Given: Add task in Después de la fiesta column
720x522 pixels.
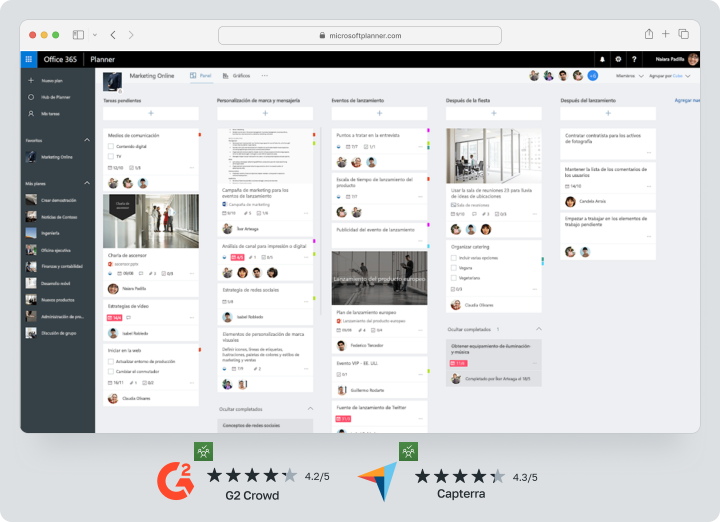Looking at the screenshot, I should click(494, 113).
